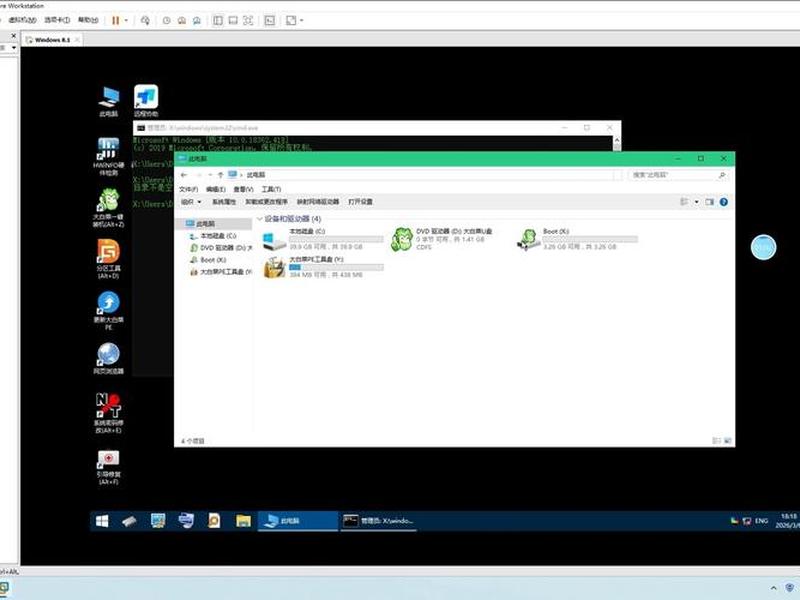
Task: Open the library filter dropdown arrow
Action: (x=14, y=47)
